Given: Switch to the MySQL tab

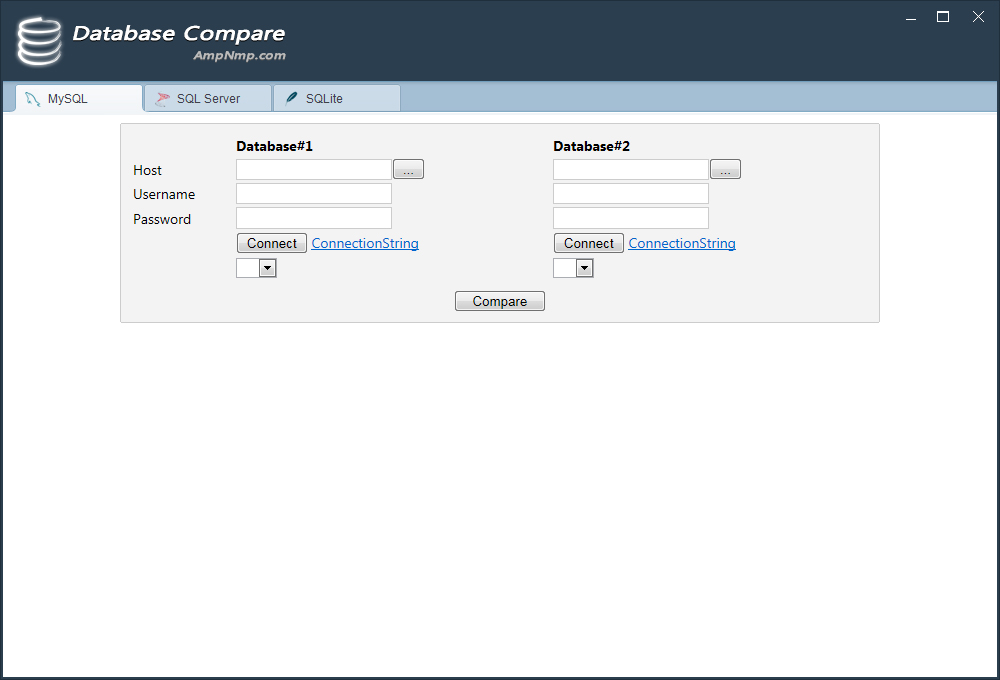Looking at the screenshot, I should click(x=79, y=99).
